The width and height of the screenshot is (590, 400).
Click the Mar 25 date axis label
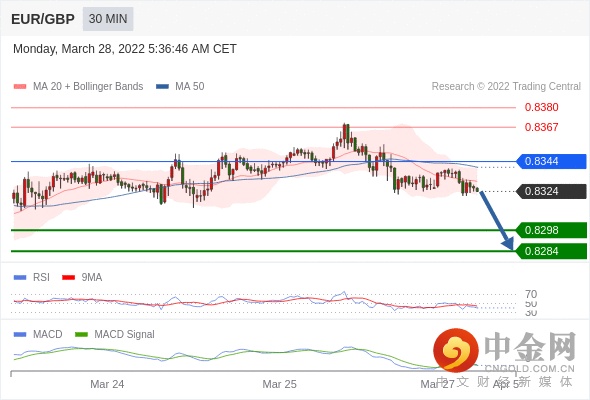click(279, 384)
